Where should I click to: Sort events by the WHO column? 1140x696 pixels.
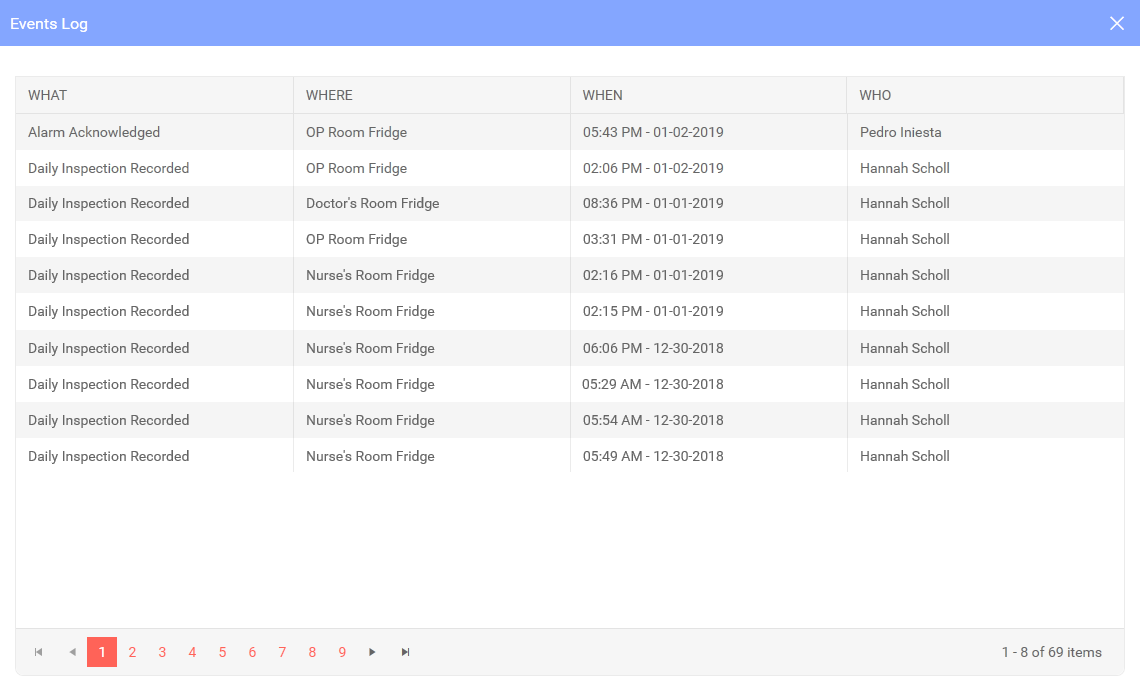click(875, 95)
